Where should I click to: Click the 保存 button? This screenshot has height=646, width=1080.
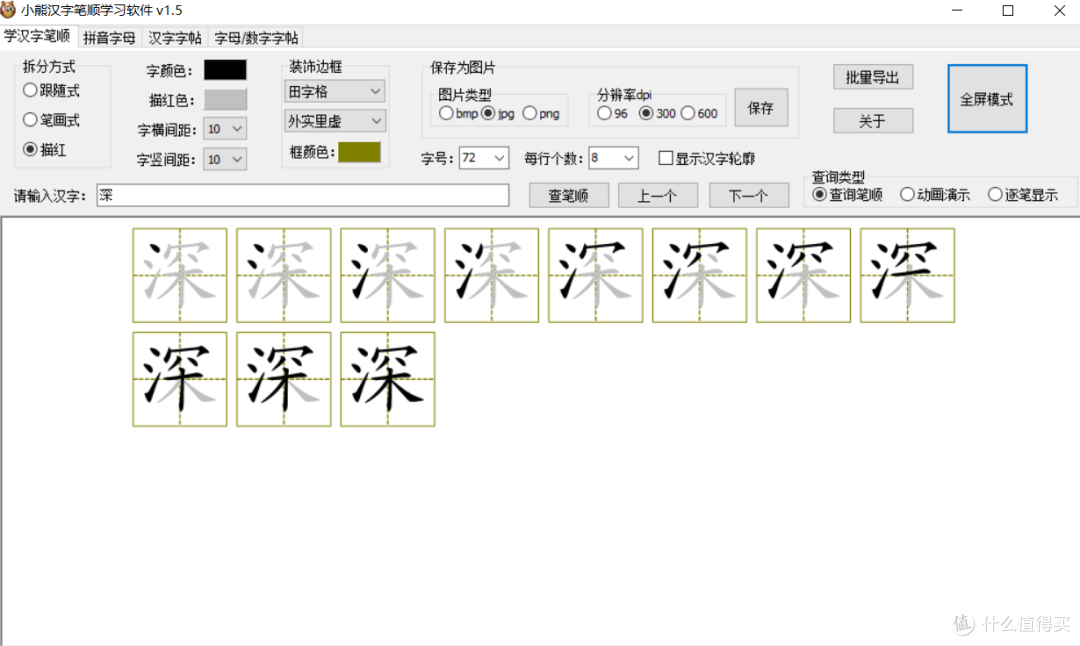761,107
